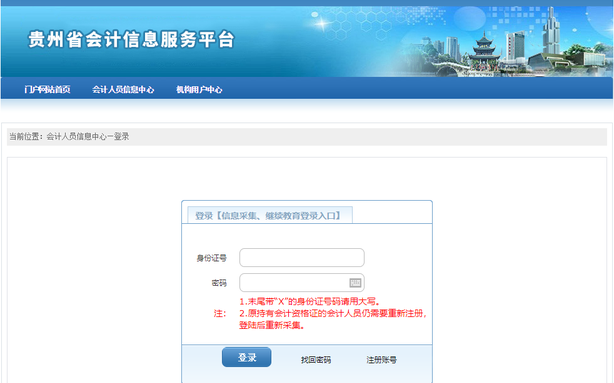The height and width of the screenshot is (383, 614).
Task: Open 机构用户中心 menu item
Action: click(x=199, y=90)
